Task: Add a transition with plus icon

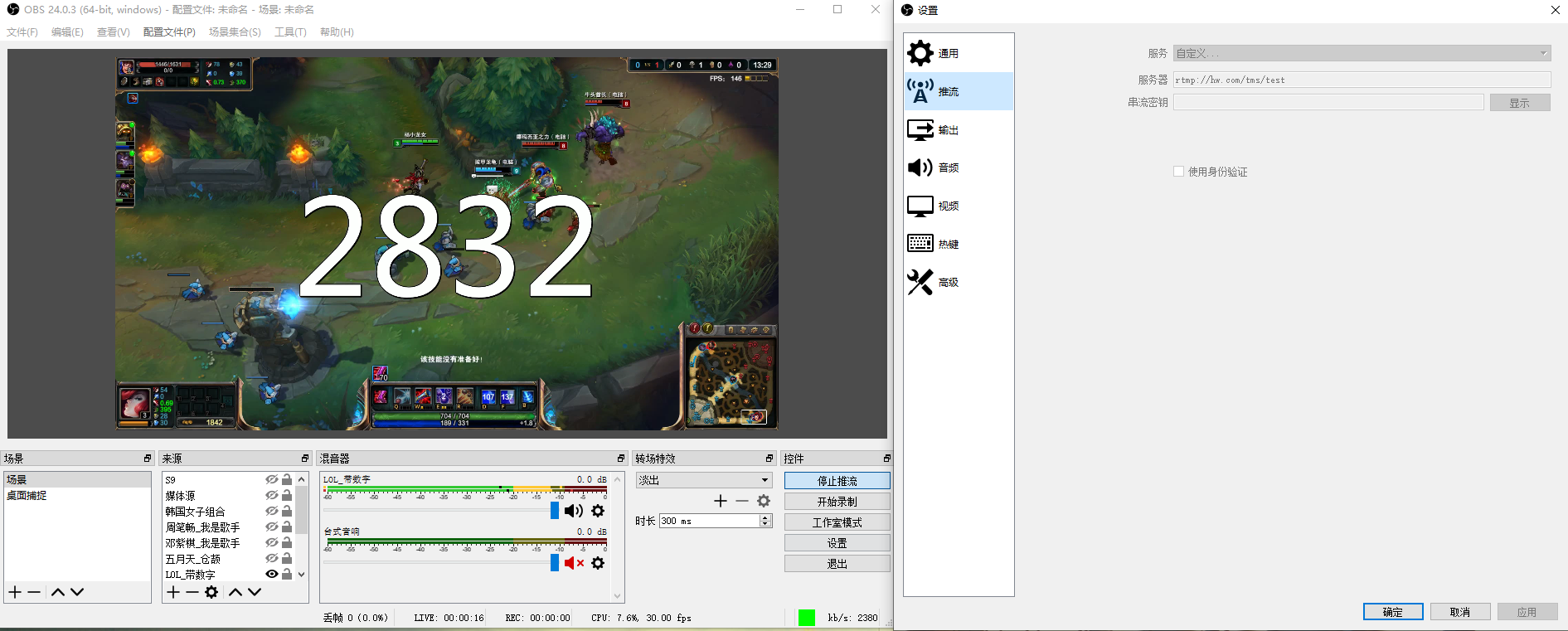Action: (720, 501)
